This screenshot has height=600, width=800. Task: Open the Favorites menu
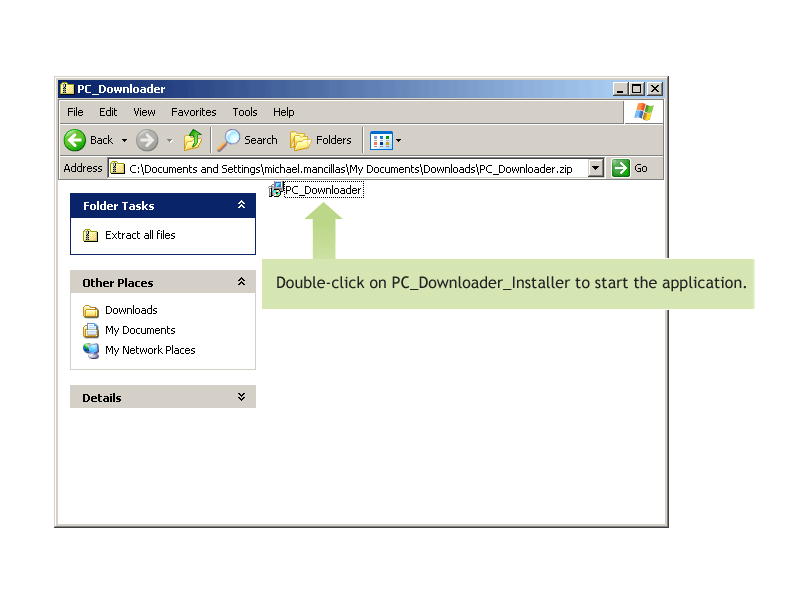click(193, 112)
